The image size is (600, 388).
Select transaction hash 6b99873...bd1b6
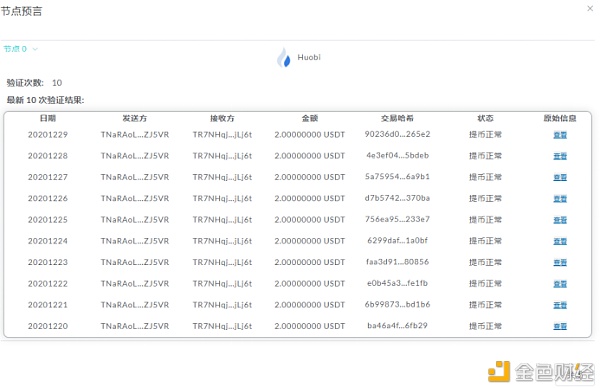[397, 305]
